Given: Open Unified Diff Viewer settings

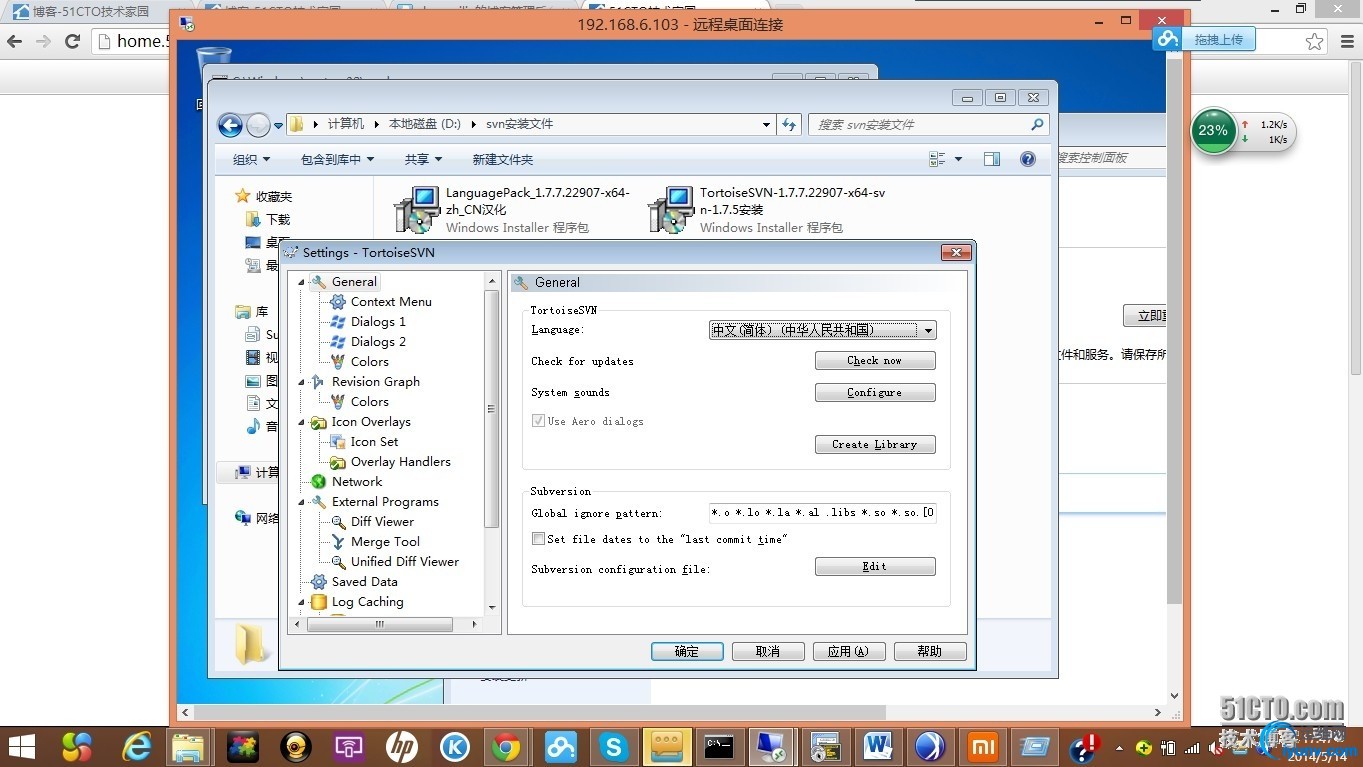Looking at the screenshot, I should coord(405,562).
